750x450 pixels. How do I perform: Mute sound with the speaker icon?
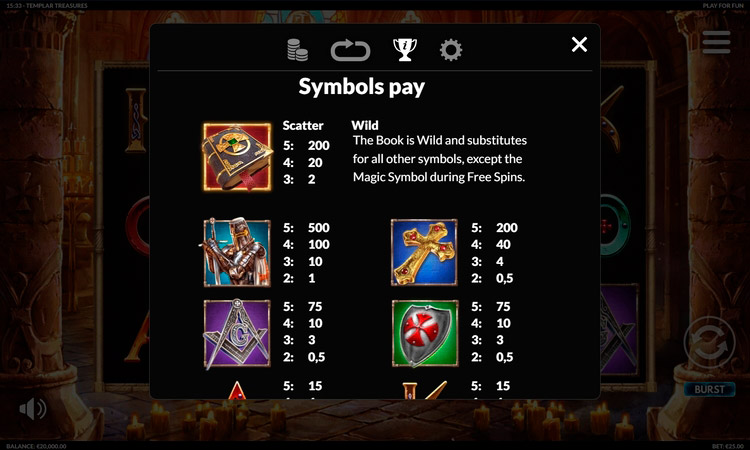tap(33, 409)
